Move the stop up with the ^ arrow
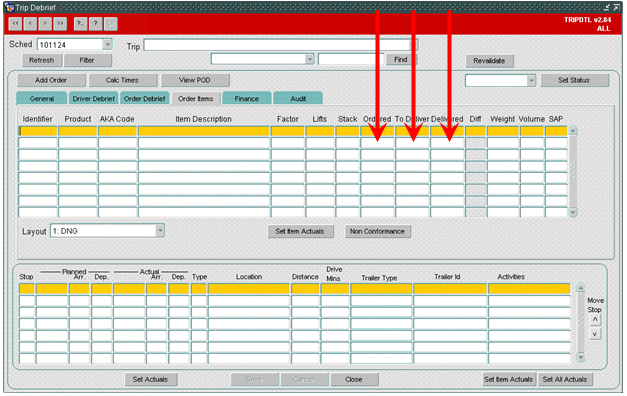Image resolution: width=627 pixels, height=396 pixels. click(x=595, y=320)
